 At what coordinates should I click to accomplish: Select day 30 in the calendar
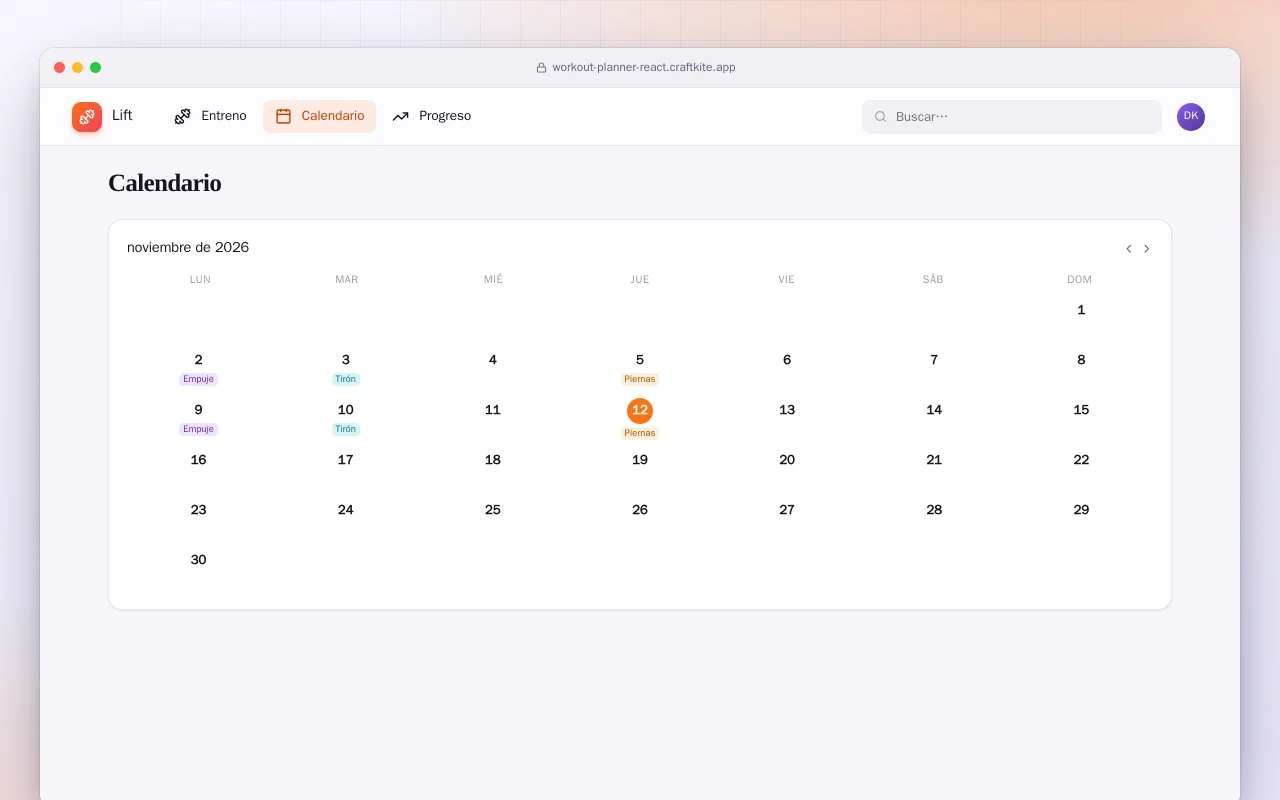(x=198, y=560)
